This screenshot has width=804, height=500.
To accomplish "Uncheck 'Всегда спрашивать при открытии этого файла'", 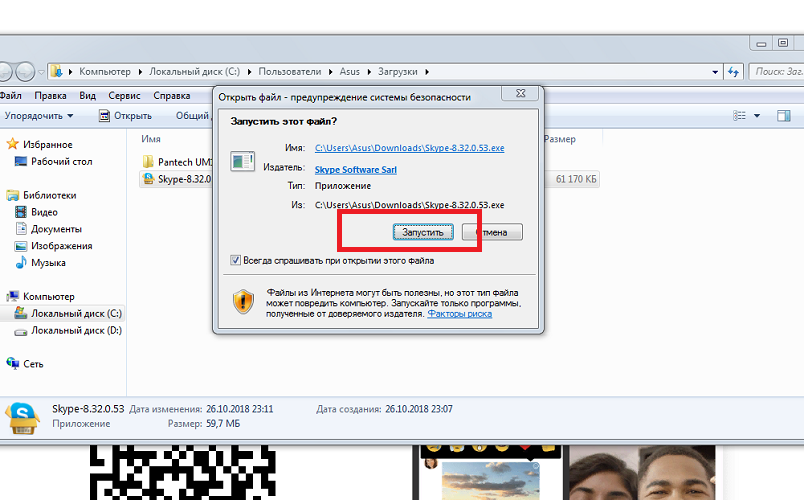I will click(235, 260).
